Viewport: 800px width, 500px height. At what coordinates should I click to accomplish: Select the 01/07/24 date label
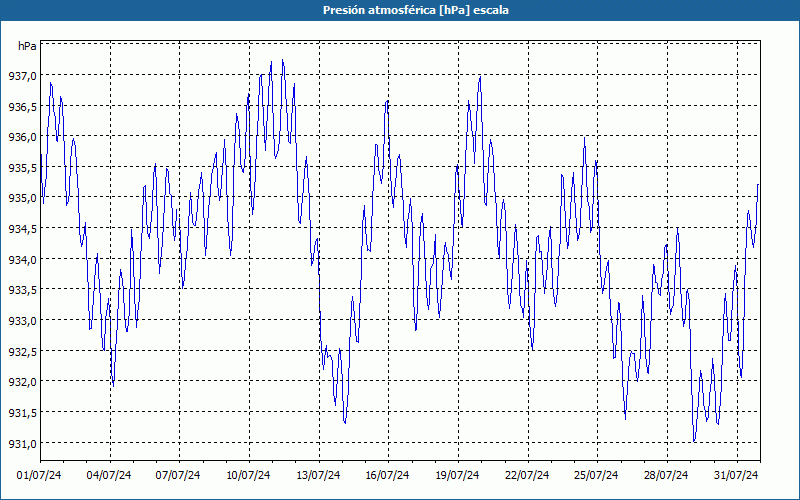[x=39, y=475]
